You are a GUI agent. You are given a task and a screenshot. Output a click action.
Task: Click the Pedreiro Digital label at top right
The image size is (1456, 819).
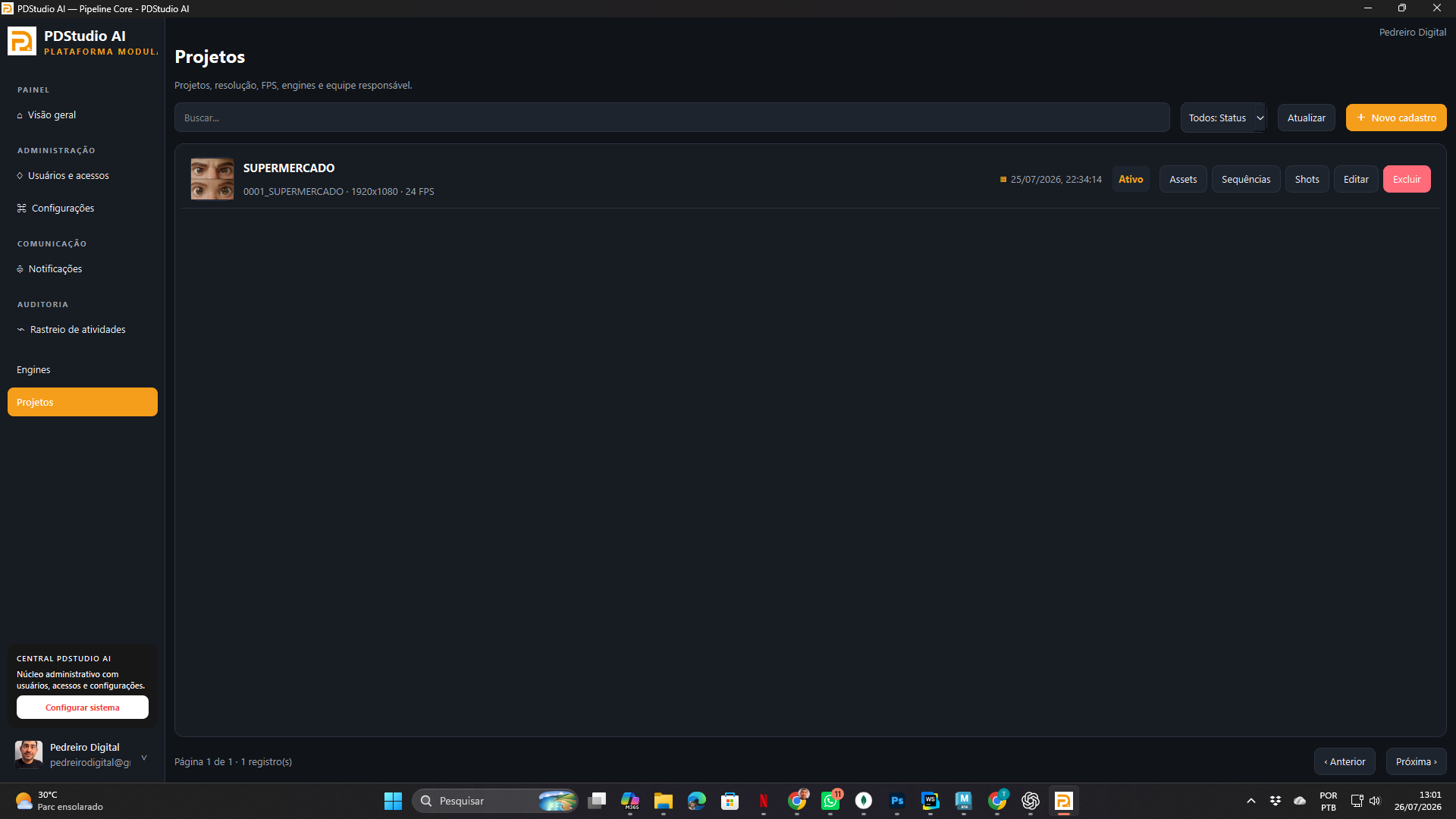point(1412,32)
